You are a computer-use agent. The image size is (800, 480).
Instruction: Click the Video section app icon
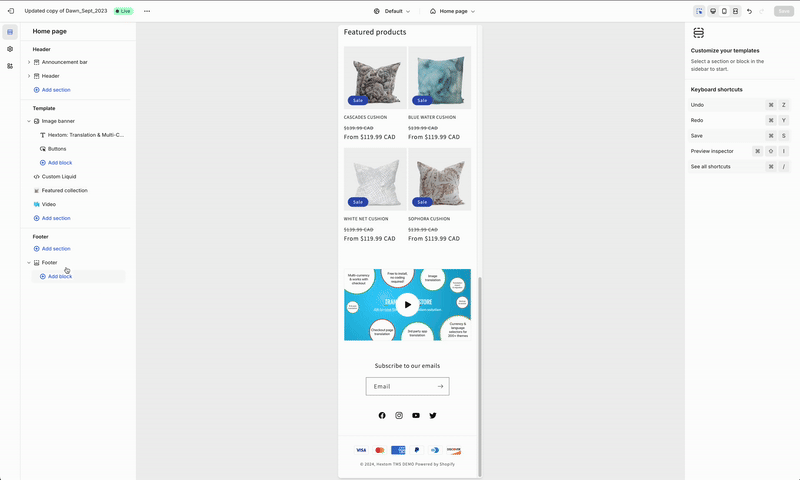(36, 204)
